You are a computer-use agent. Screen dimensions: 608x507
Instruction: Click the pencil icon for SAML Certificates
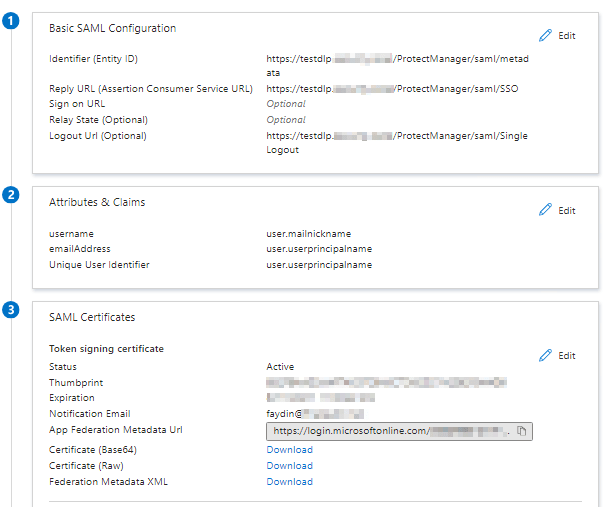tap(545, 355)
